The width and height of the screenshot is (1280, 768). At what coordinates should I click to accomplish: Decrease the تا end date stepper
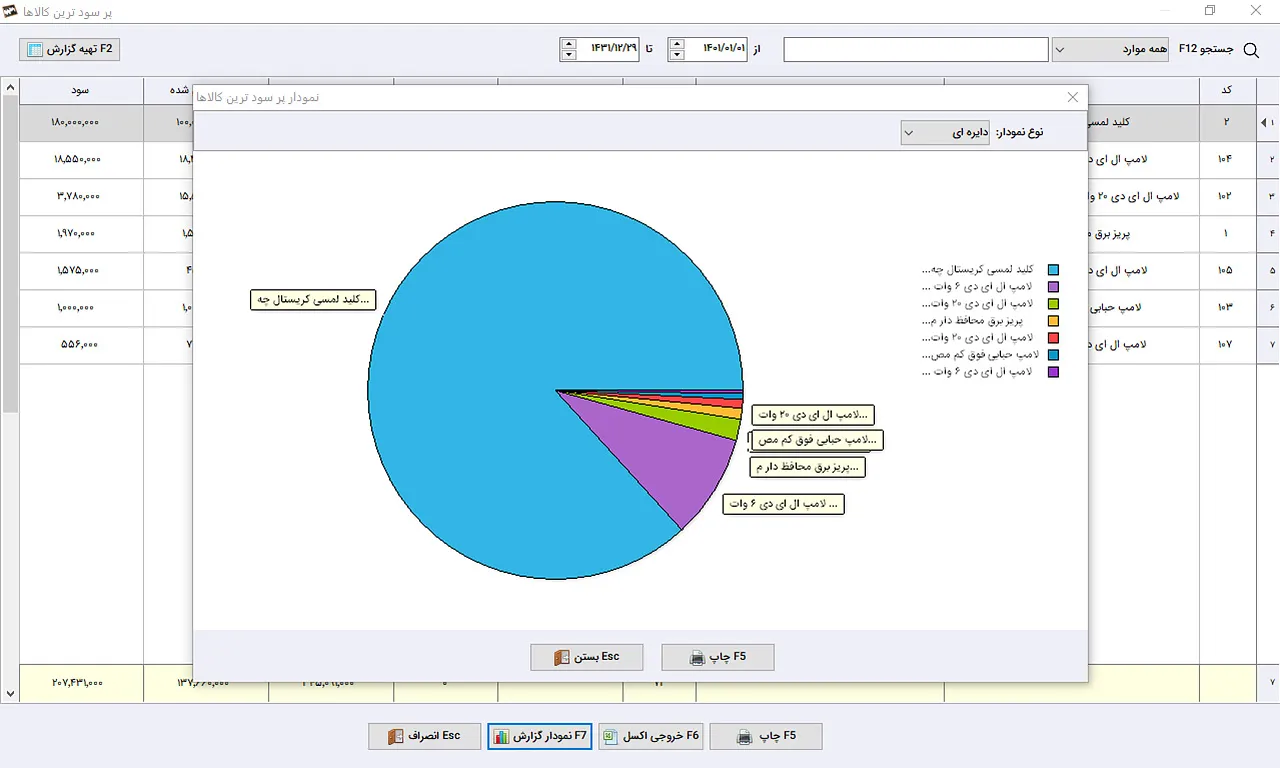(x=569, y=55)
